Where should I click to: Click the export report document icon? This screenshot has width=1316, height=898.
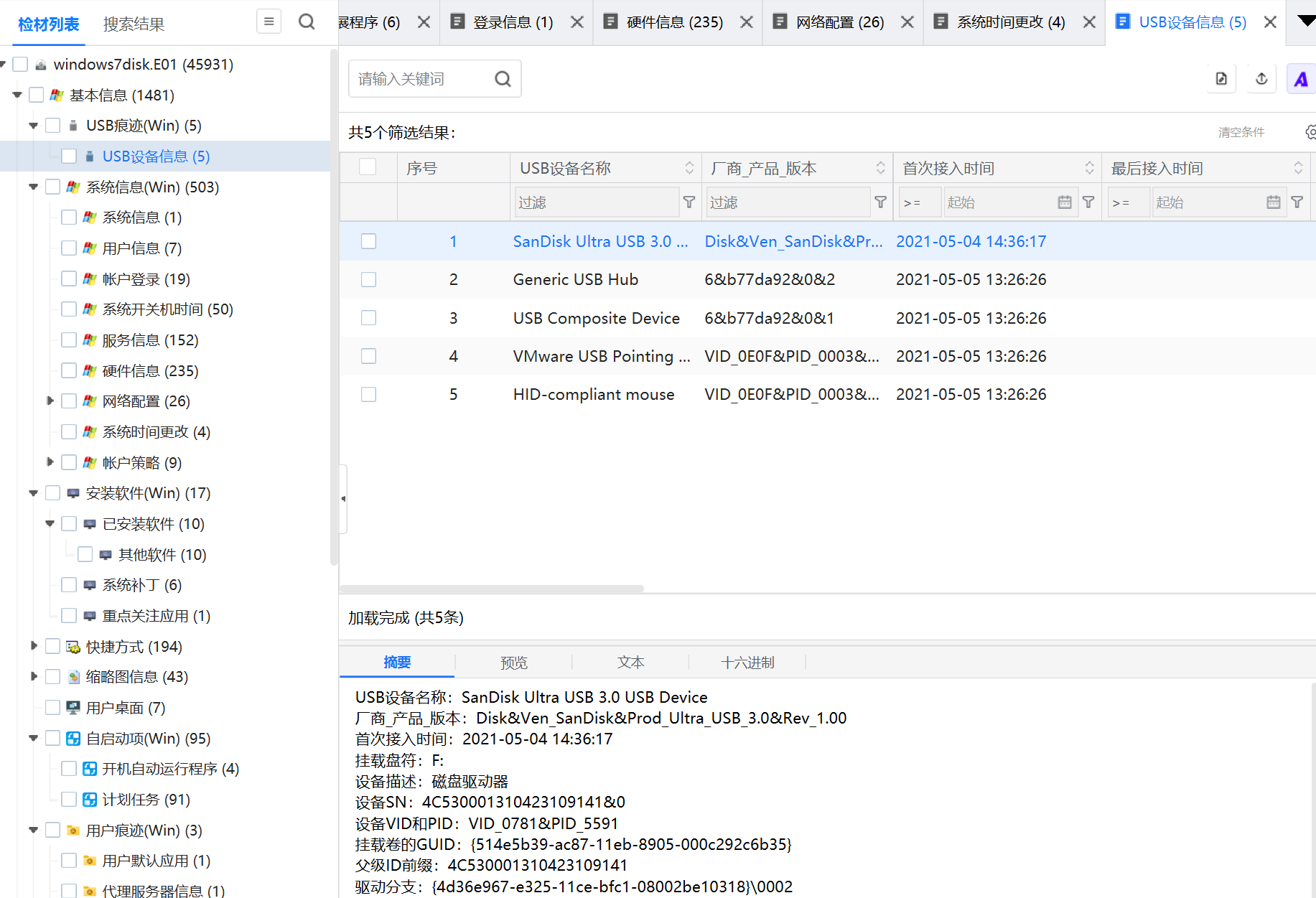tap(1221, 79)
